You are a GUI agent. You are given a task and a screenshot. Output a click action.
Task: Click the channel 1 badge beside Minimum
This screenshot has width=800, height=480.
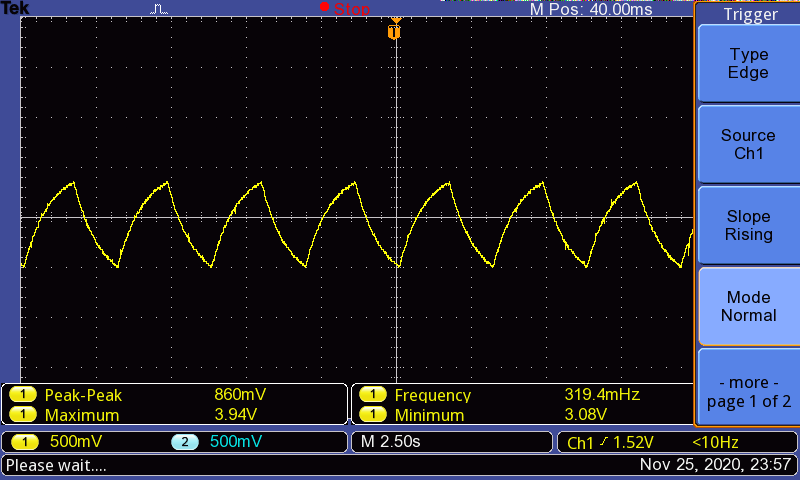(x=372, y=414)
